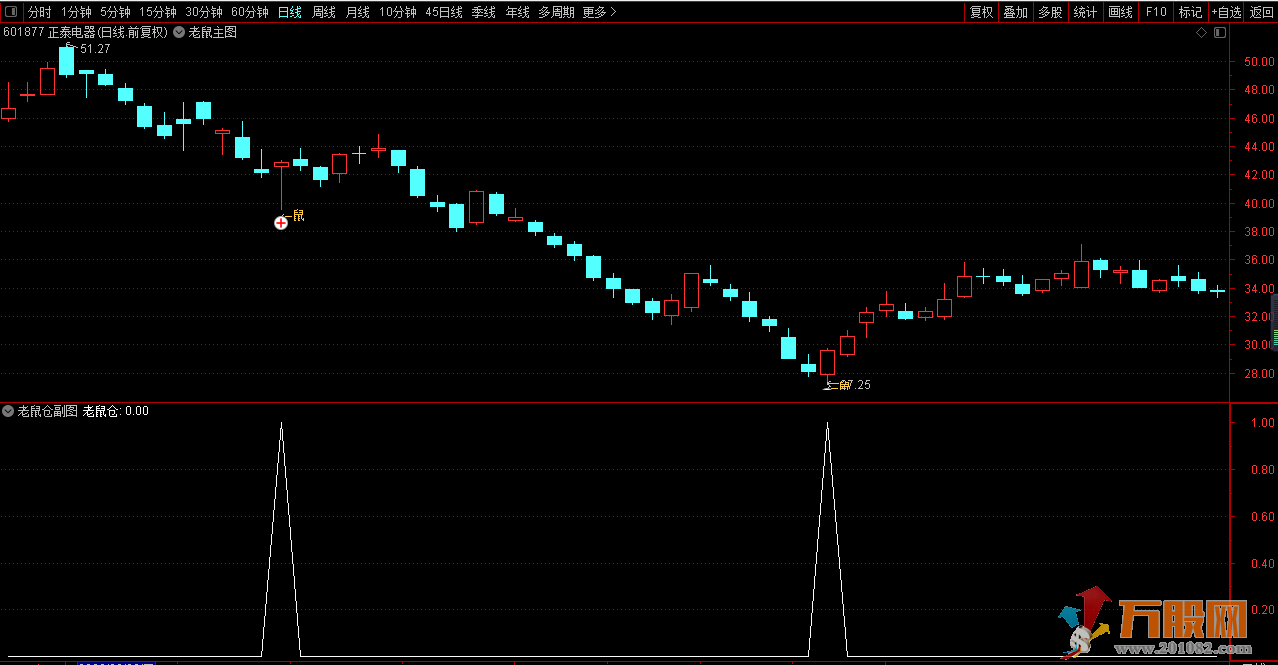Click the diamond icon at chart top-right
Viewport: 1278px width, 665px height.
point(1201,32)
